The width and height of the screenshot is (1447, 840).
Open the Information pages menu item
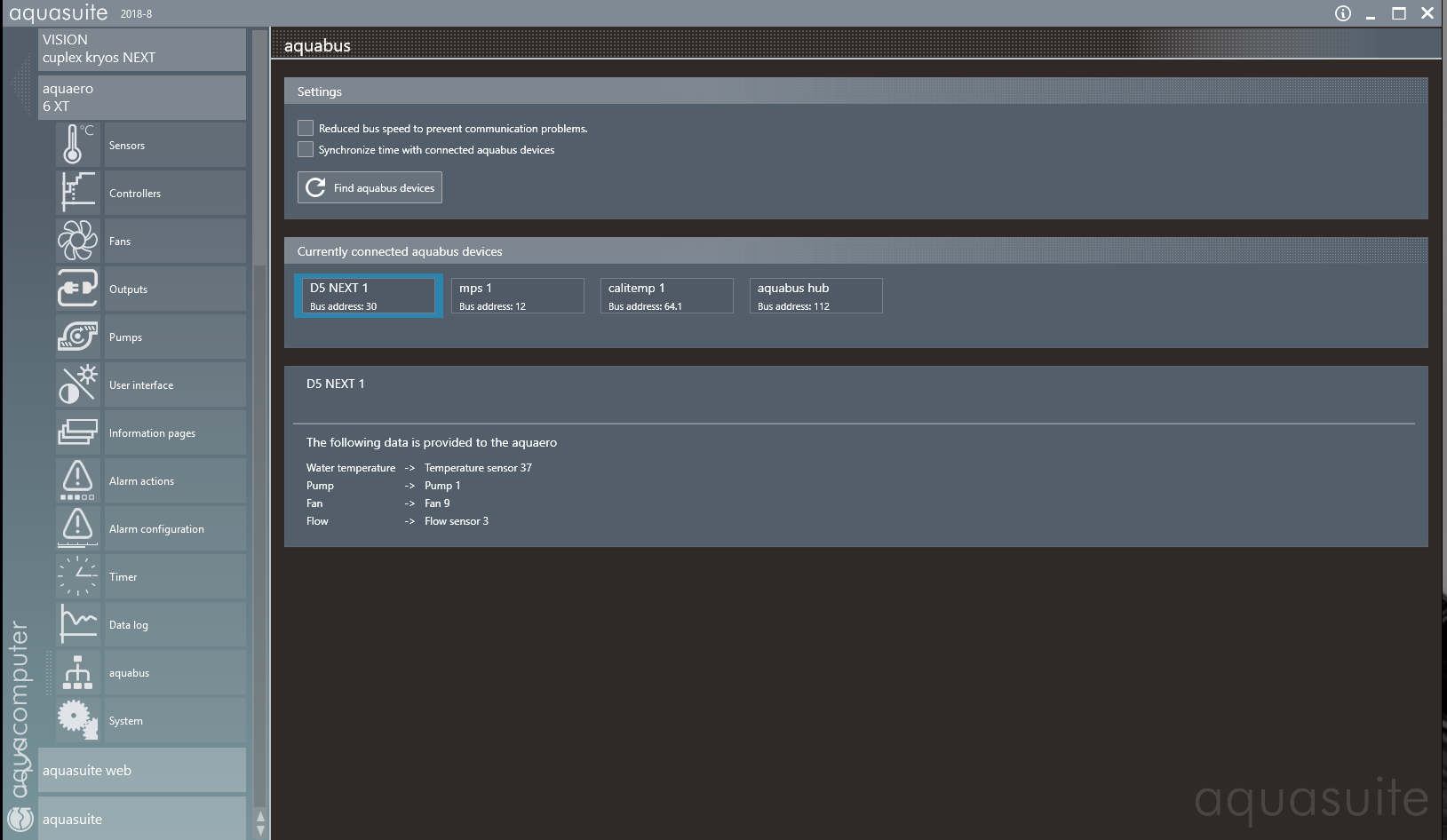[174, 433]
